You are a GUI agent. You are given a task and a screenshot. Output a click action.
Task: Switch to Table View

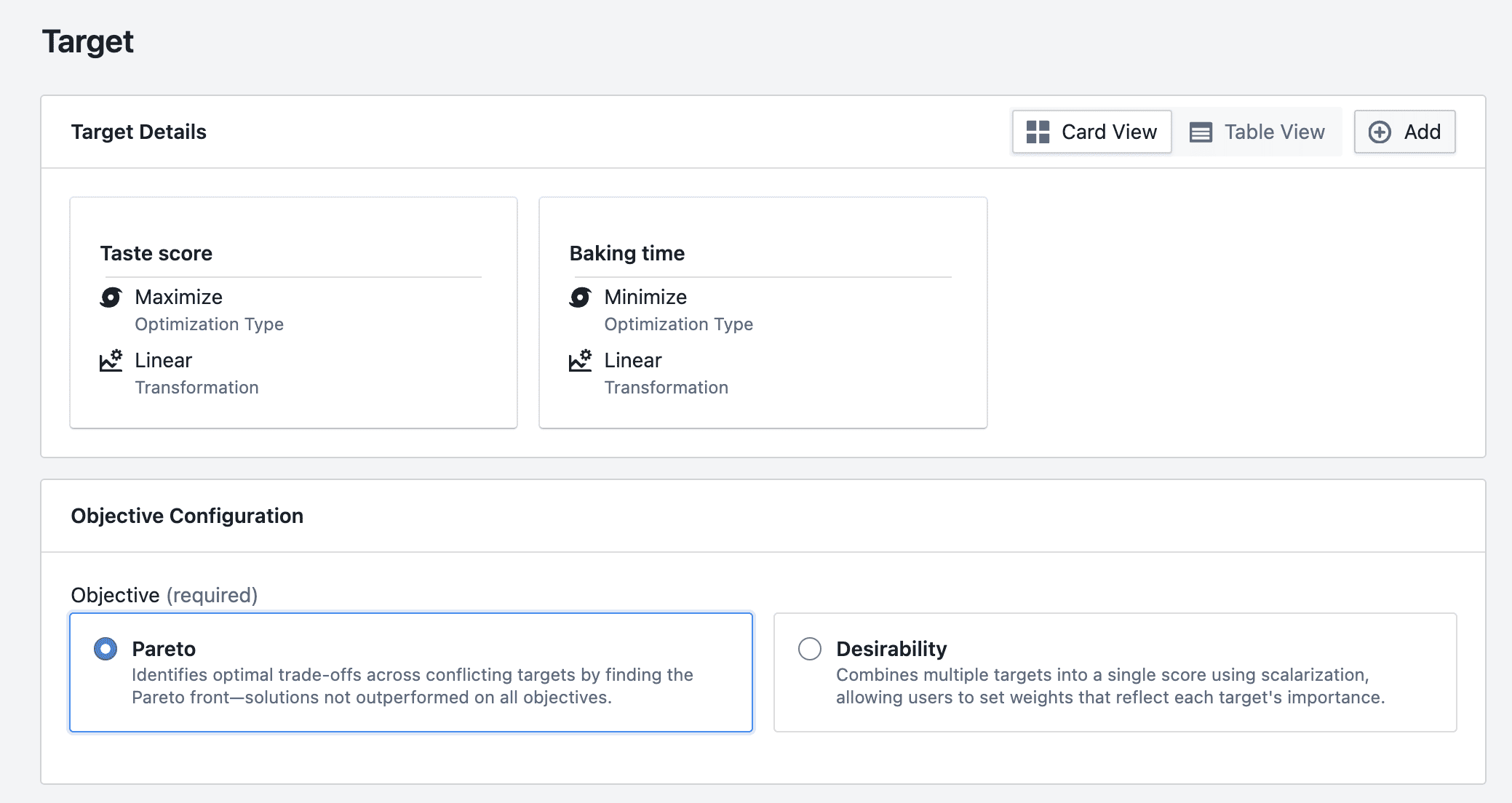click(x=1260, y=132)
